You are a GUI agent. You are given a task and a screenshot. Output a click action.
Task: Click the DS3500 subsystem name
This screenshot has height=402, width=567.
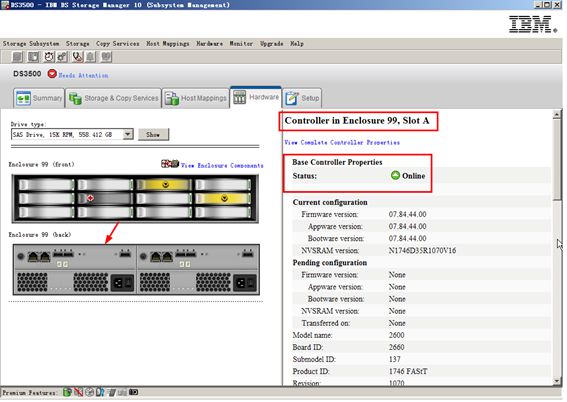[x=27, y=74]
